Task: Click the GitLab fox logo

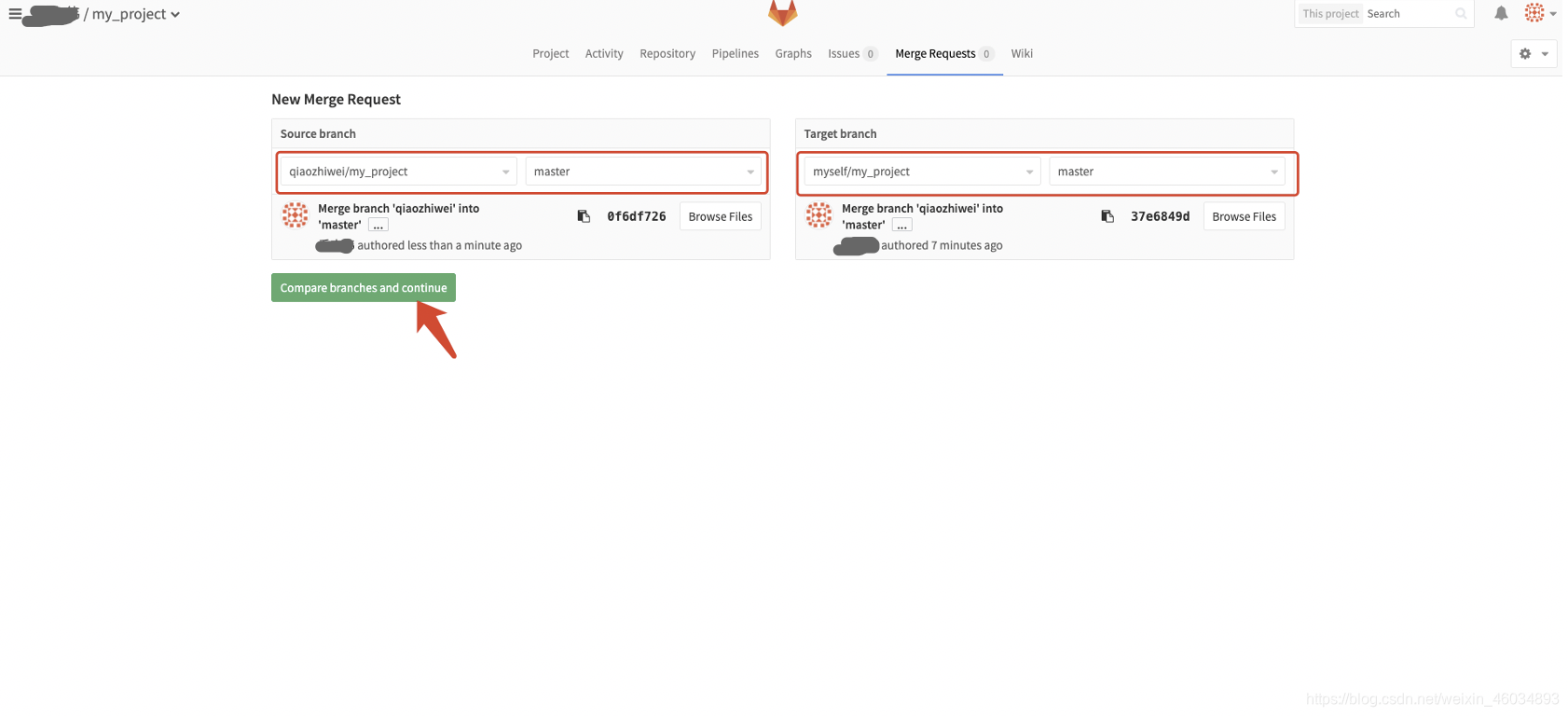Action: pyautogui.click(x=782, y=13)
